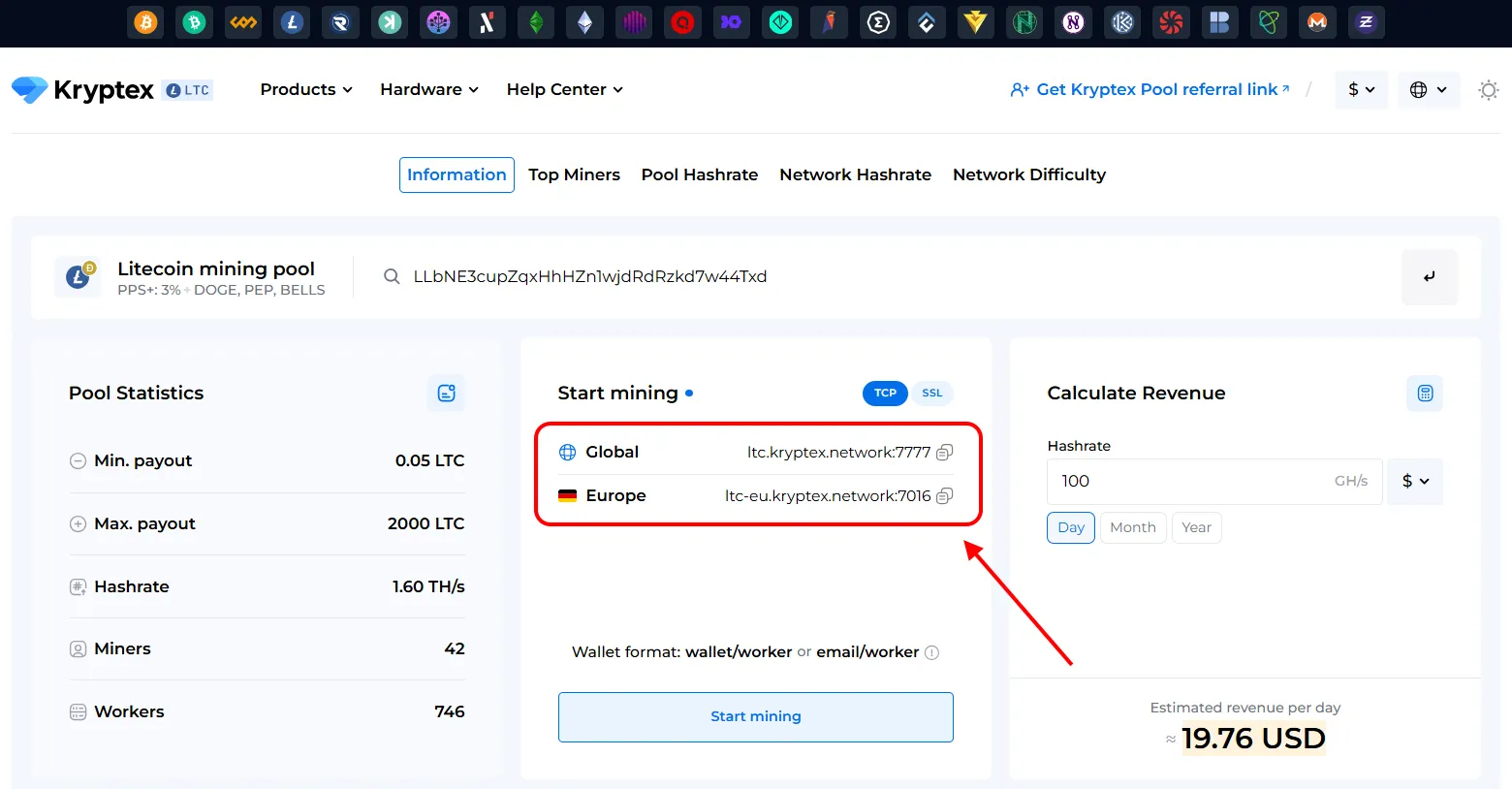Viewport: 1512px width, 789px height.
Task: Click the Workers count 746
Action: tap(450, 712)
